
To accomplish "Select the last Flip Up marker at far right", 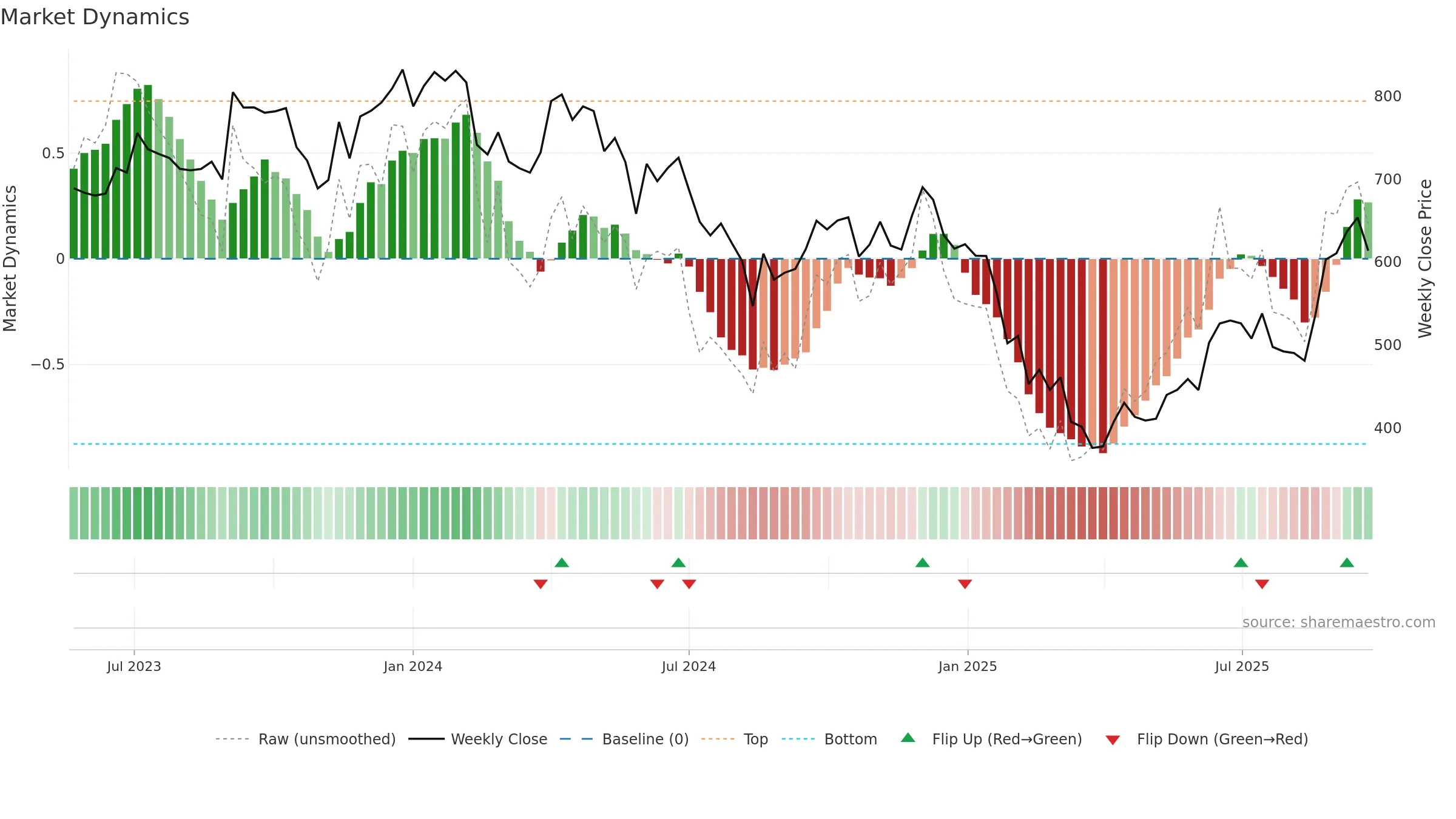I will point(1347,562).
